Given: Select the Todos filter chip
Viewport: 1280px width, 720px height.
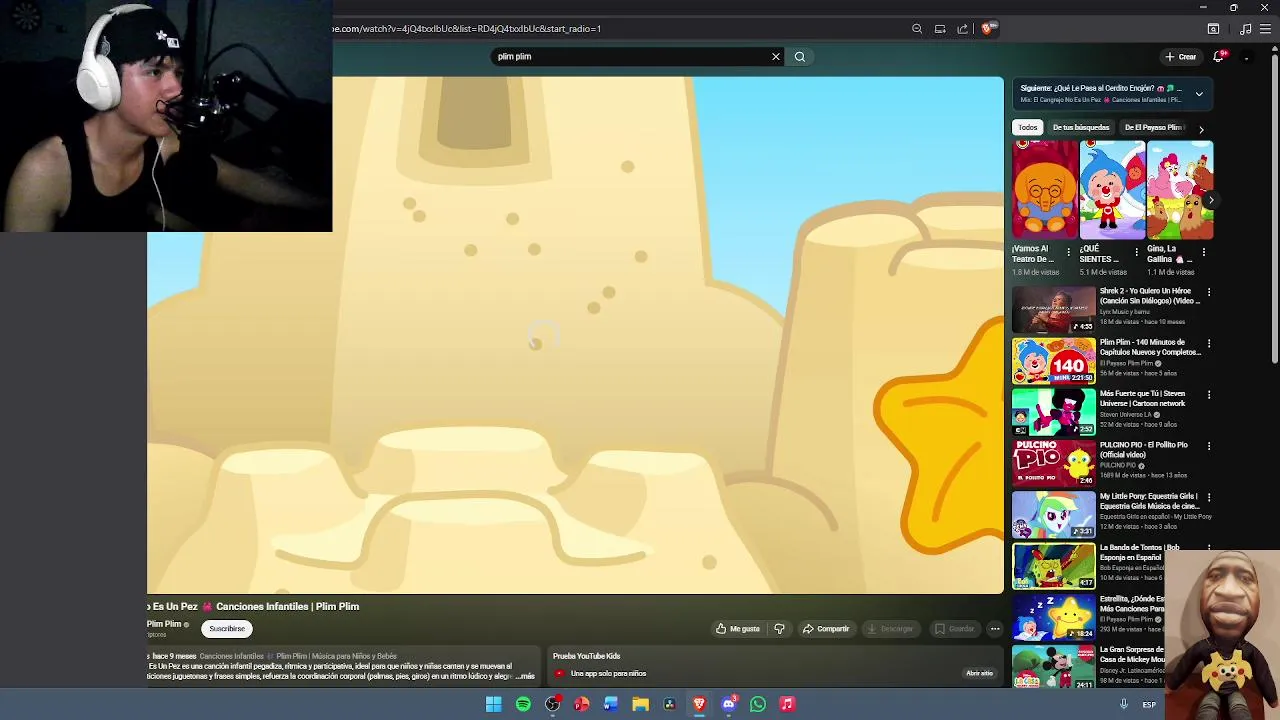Looking at the screenshot, I should [1028, 127].
